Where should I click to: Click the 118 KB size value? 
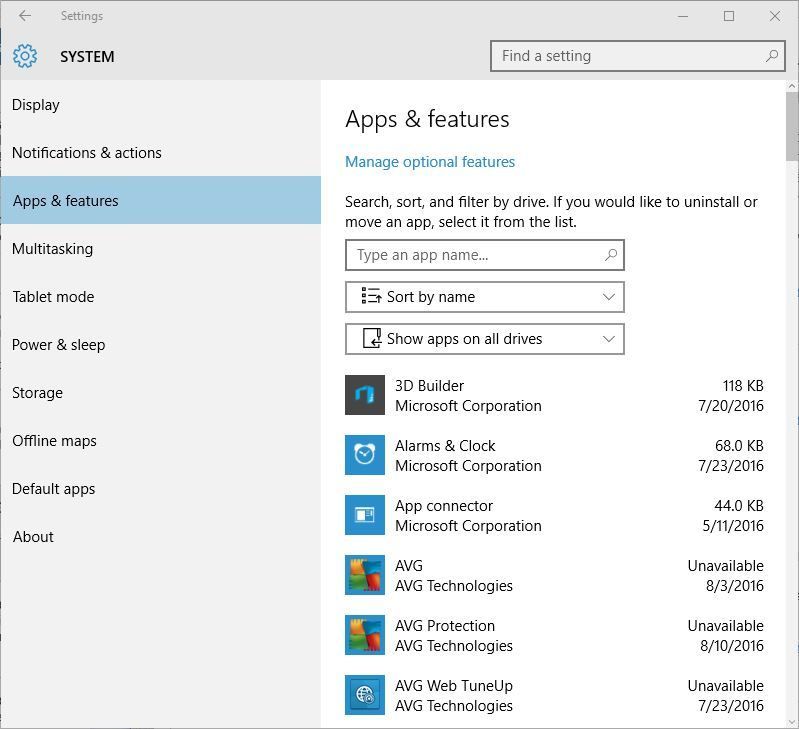point(743,386)
